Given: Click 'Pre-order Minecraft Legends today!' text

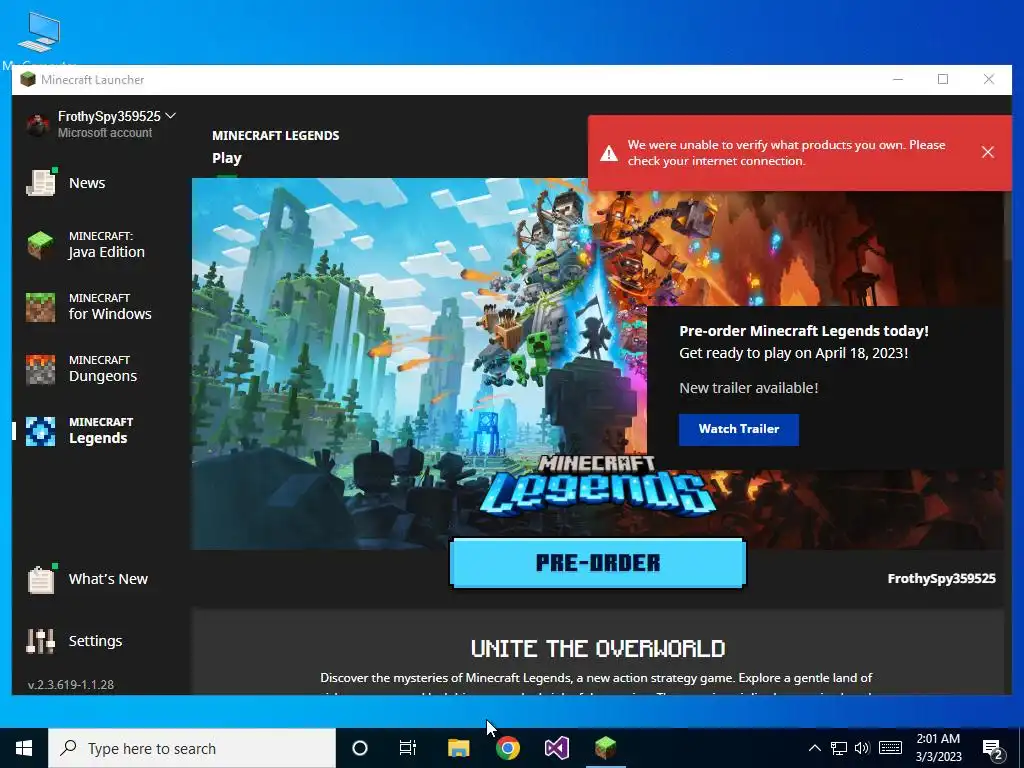Looking at the screenshot, I should point(804,330).
